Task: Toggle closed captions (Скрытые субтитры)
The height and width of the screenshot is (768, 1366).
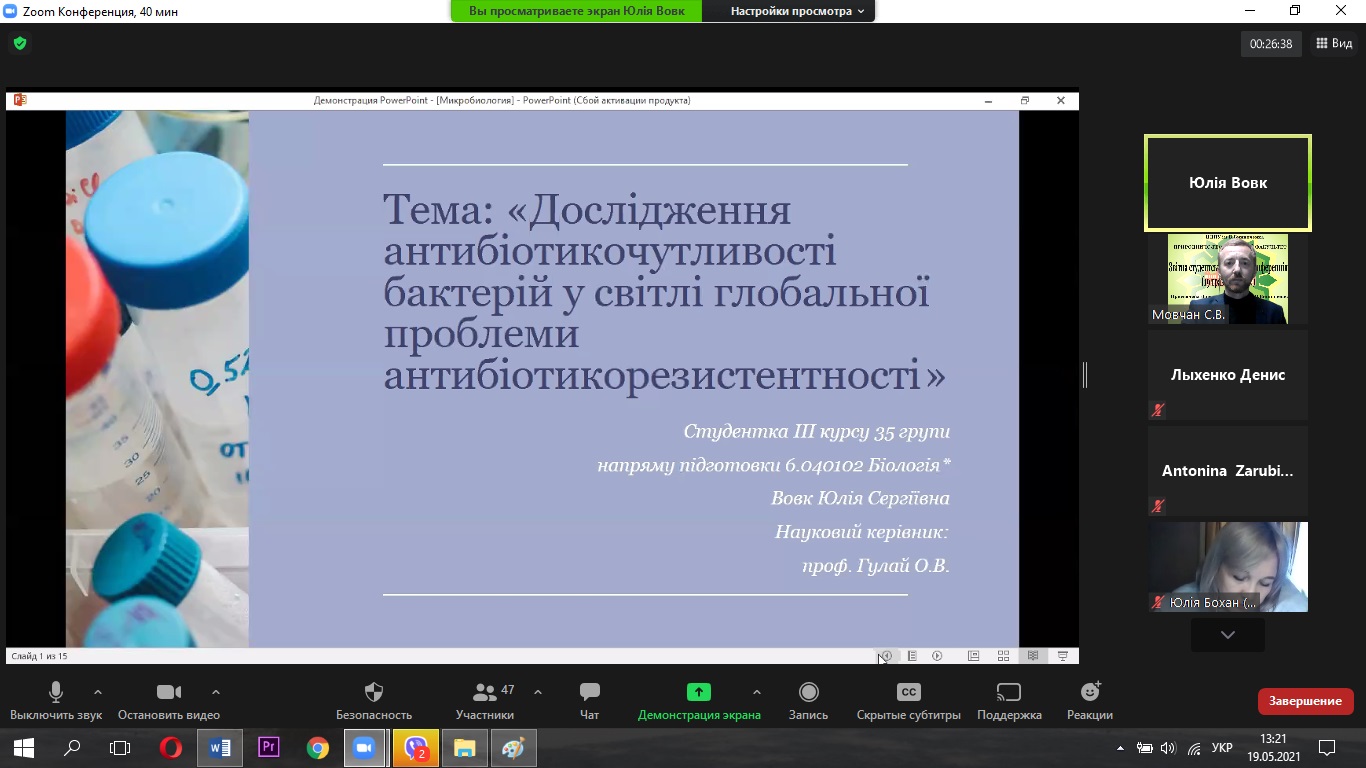Action: [x=908, y=692]
